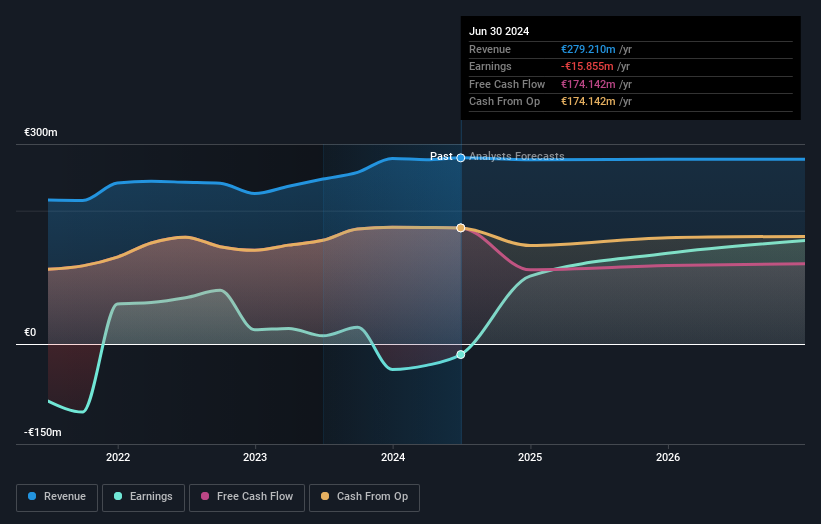
Task: Click the €0 y-axis label
Action: point(30,332)
